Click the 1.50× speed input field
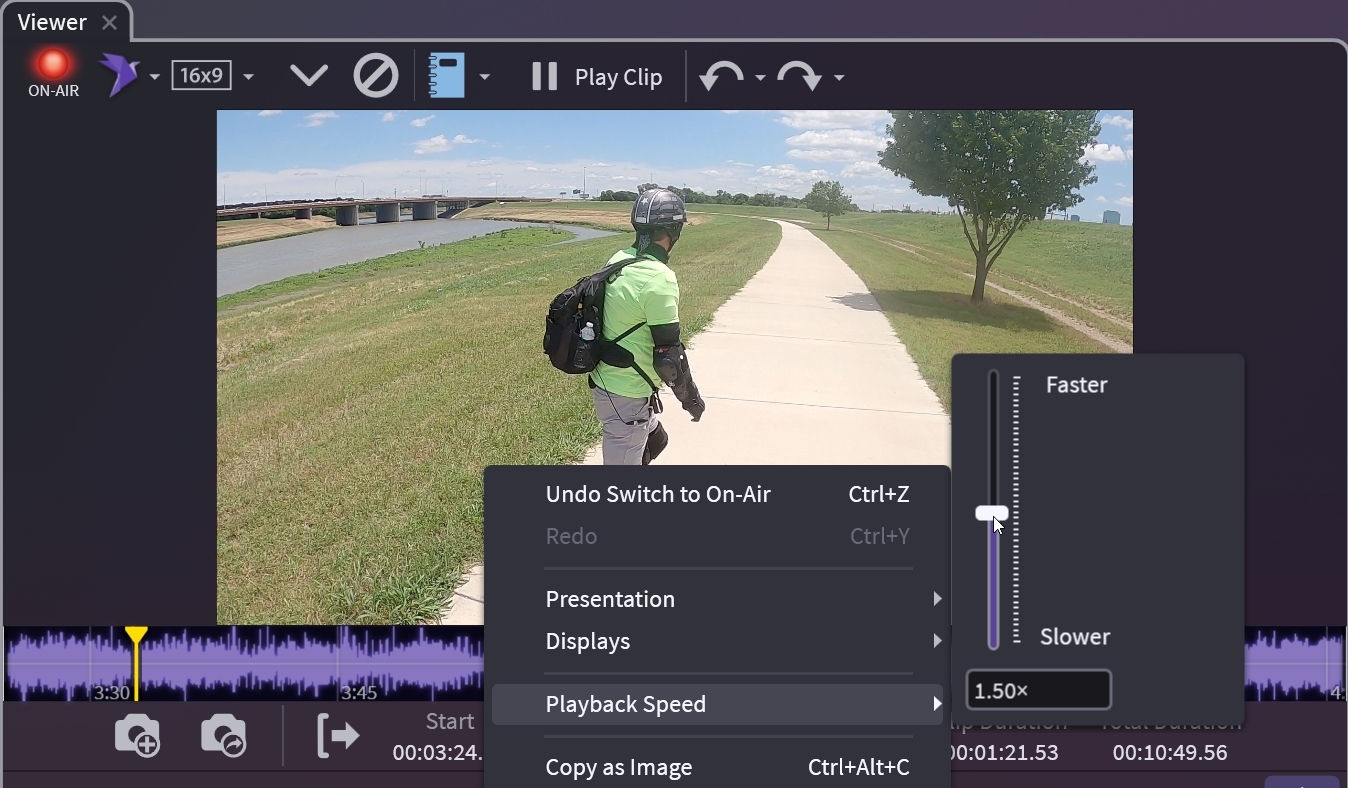This screenshot has height=788, width=1348. (x=1038, y=690)
